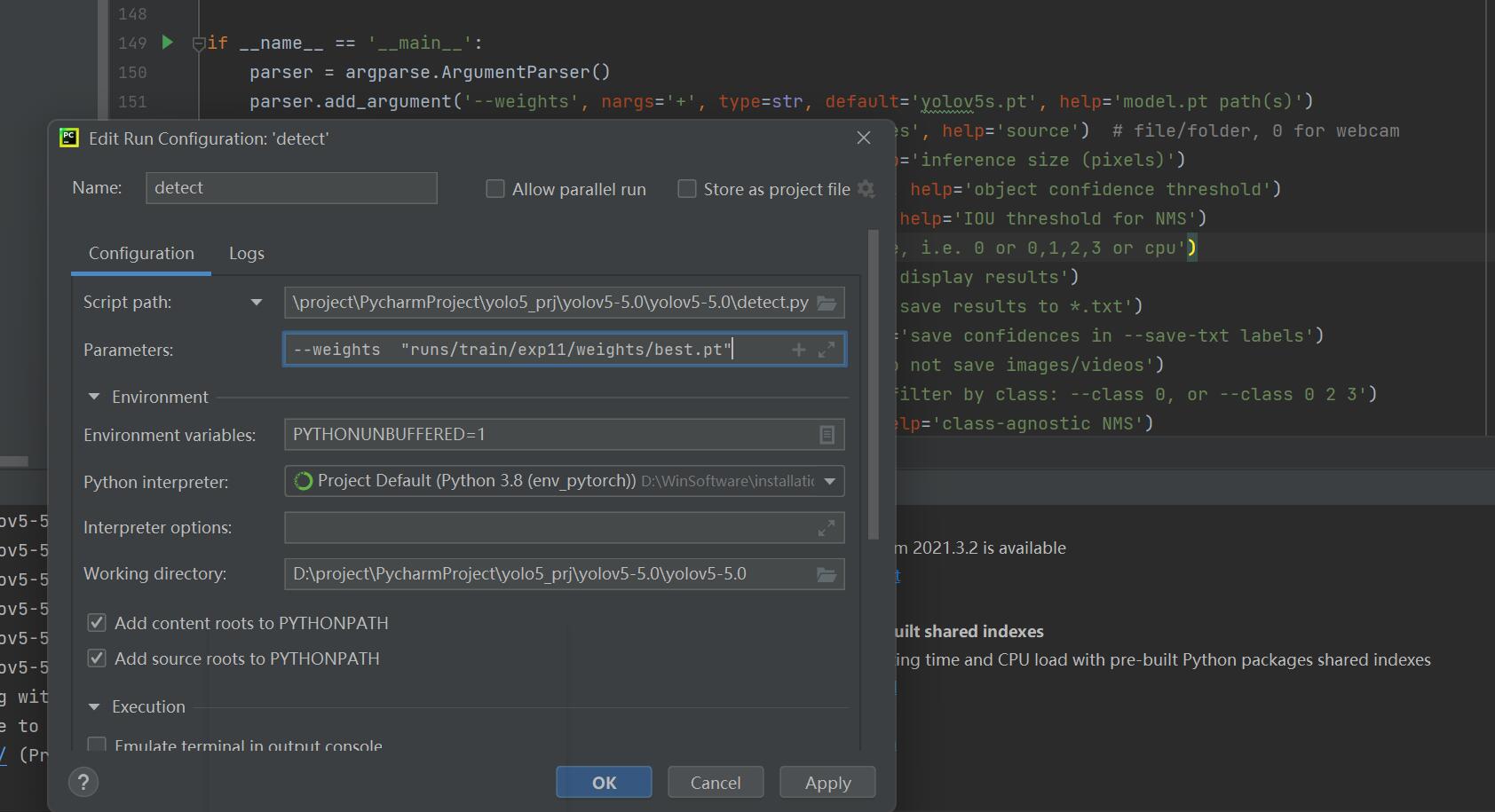Close the Edit Run Configuration dialog

864,138
